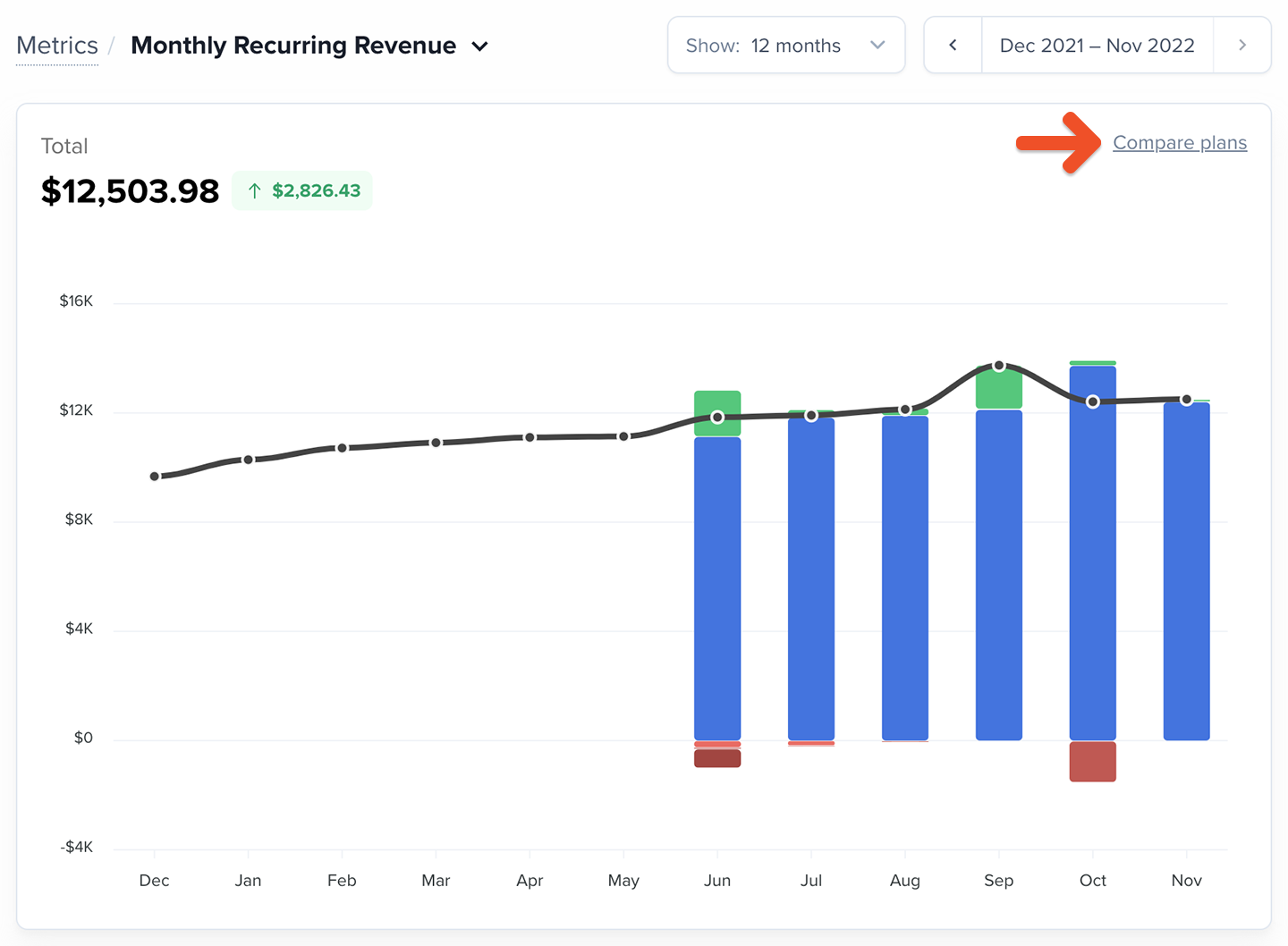Click the June green new-revenue bar segment
The height and width of the screenshot is (946, 1288).
[x=717, y=413]
